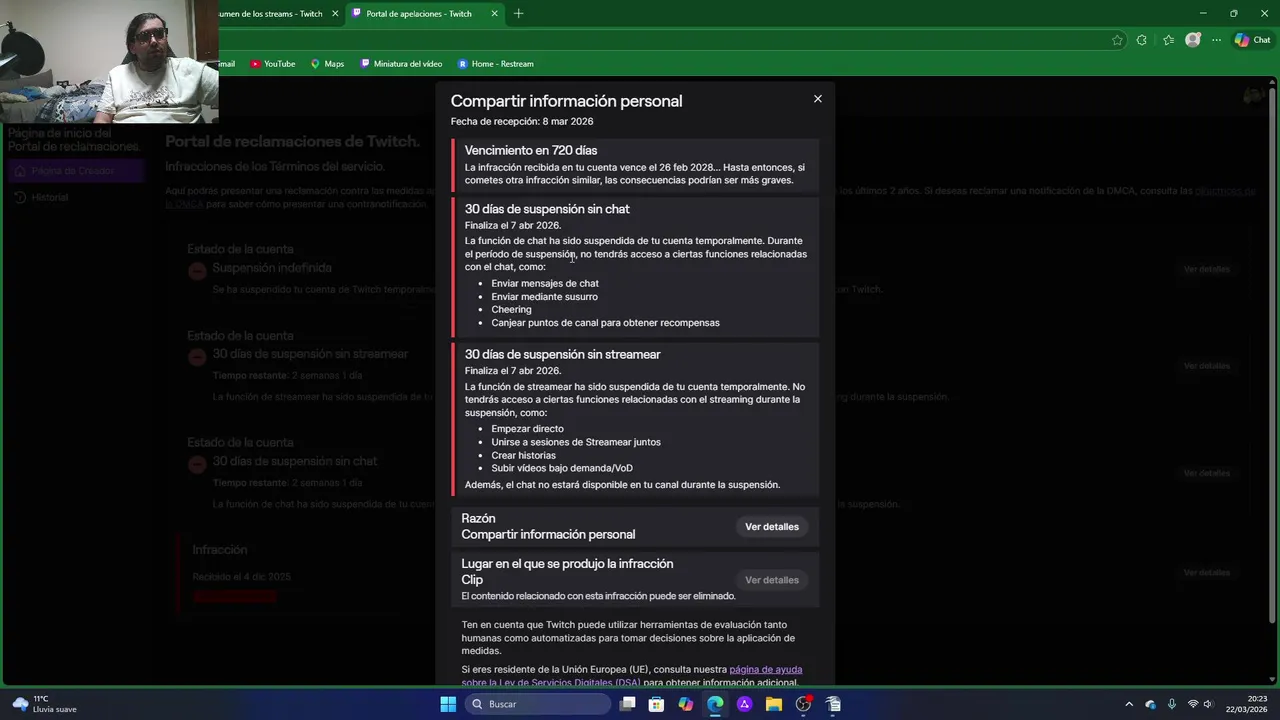Show hidden system tray icons
1280x720 pixels.
[x=1129, y=704]
